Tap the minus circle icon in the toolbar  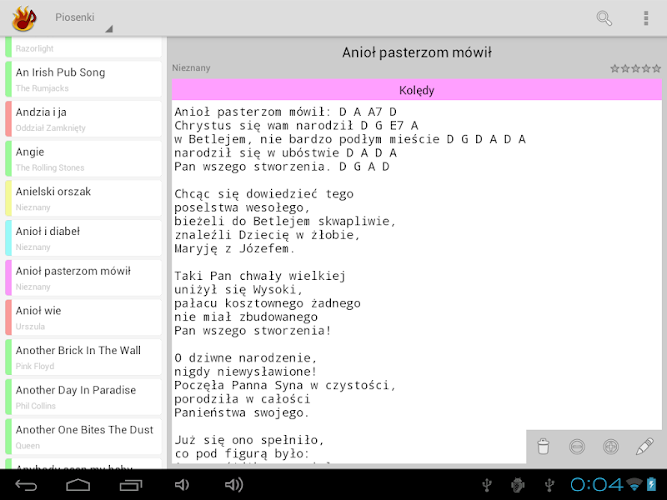pos(577,446)
